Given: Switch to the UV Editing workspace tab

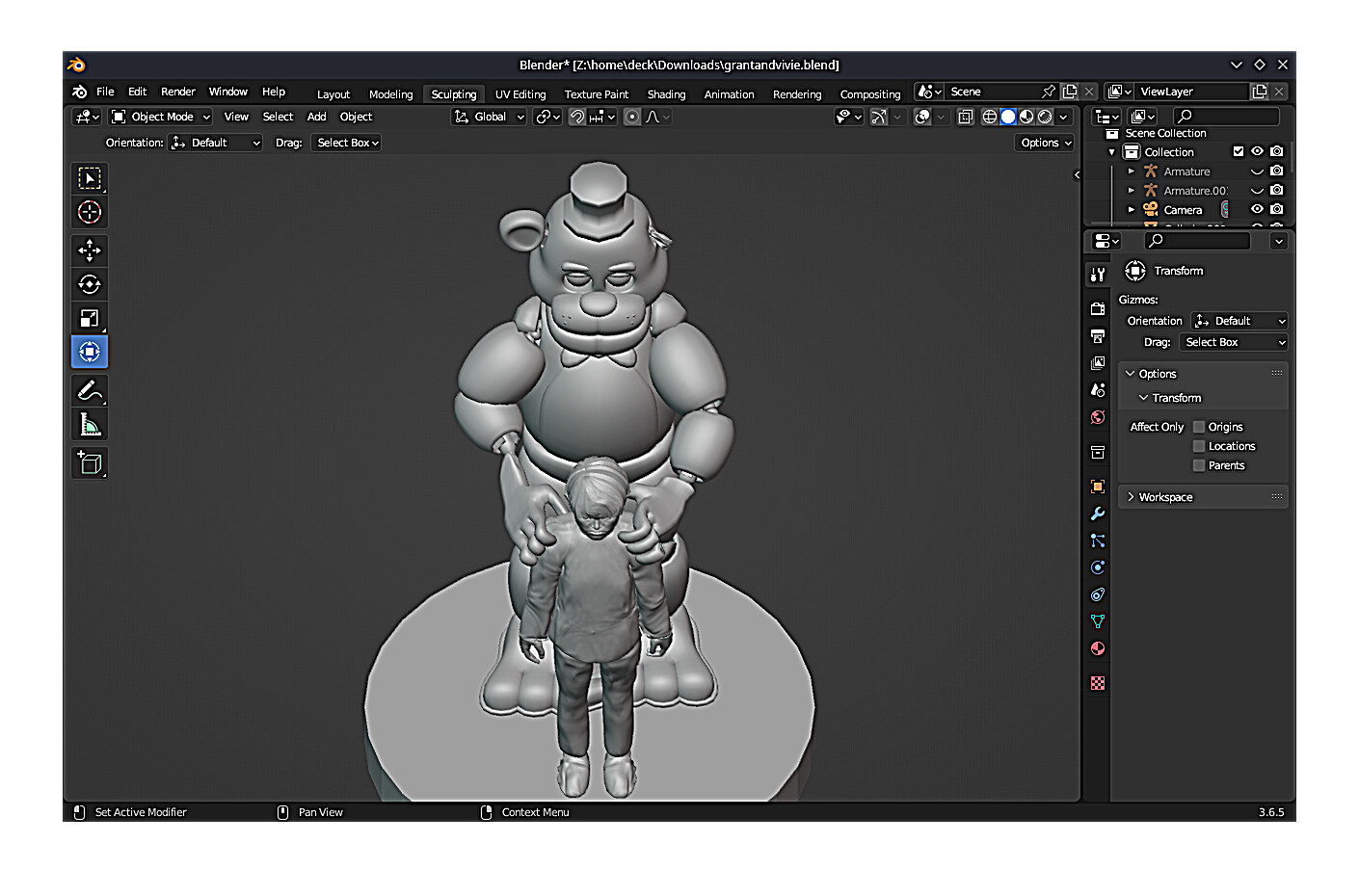Looking at the screenshot, I should (520, 94).
